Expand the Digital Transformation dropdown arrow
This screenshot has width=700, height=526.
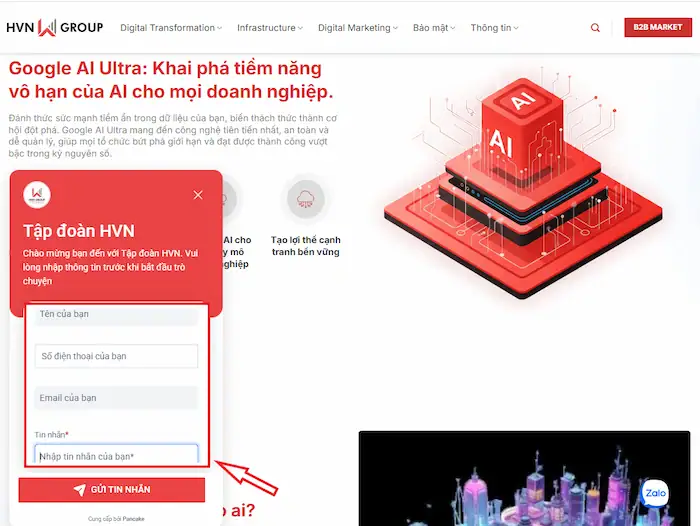point(220,29)
